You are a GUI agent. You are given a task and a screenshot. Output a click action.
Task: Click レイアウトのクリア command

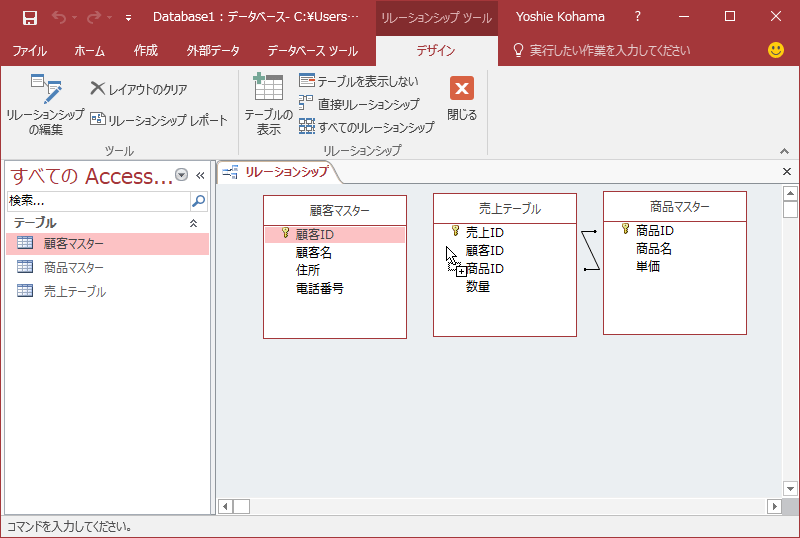(x=139, y=89)
